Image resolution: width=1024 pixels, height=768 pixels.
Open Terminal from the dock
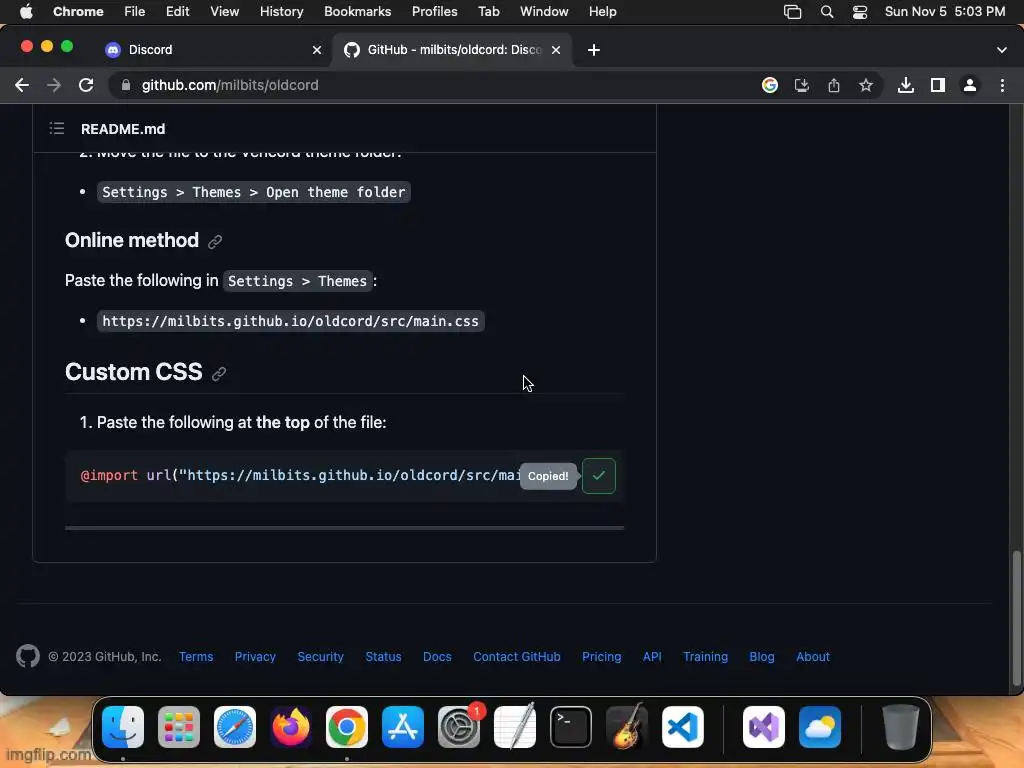pyautogui.click(x=571, y=727)
